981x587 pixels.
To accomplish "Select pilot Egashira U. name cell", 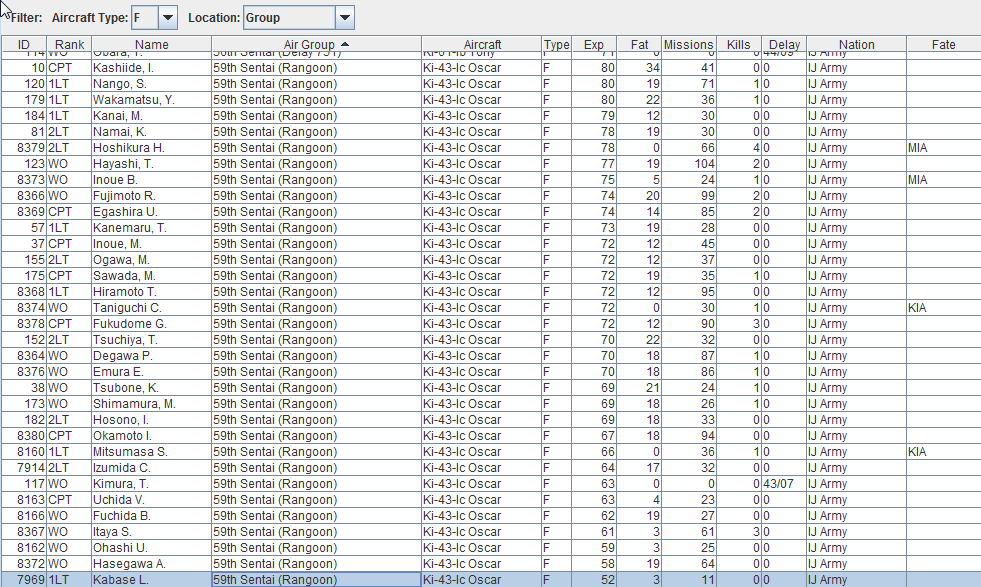I will coord(151,212).
